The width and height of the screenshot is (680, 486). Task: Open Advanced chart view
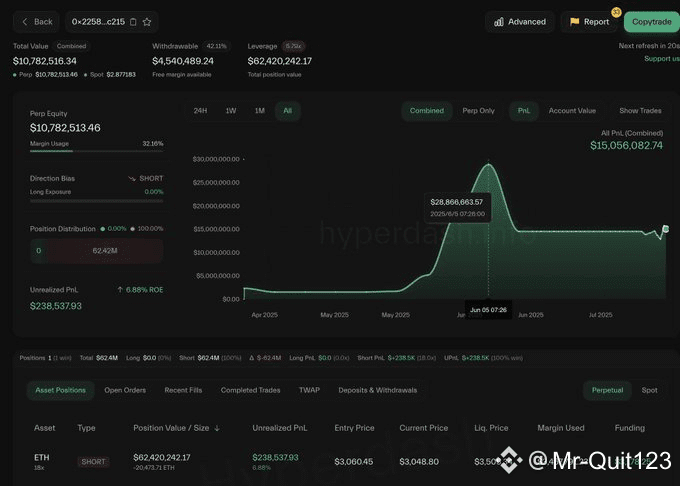tap(519, 21)
